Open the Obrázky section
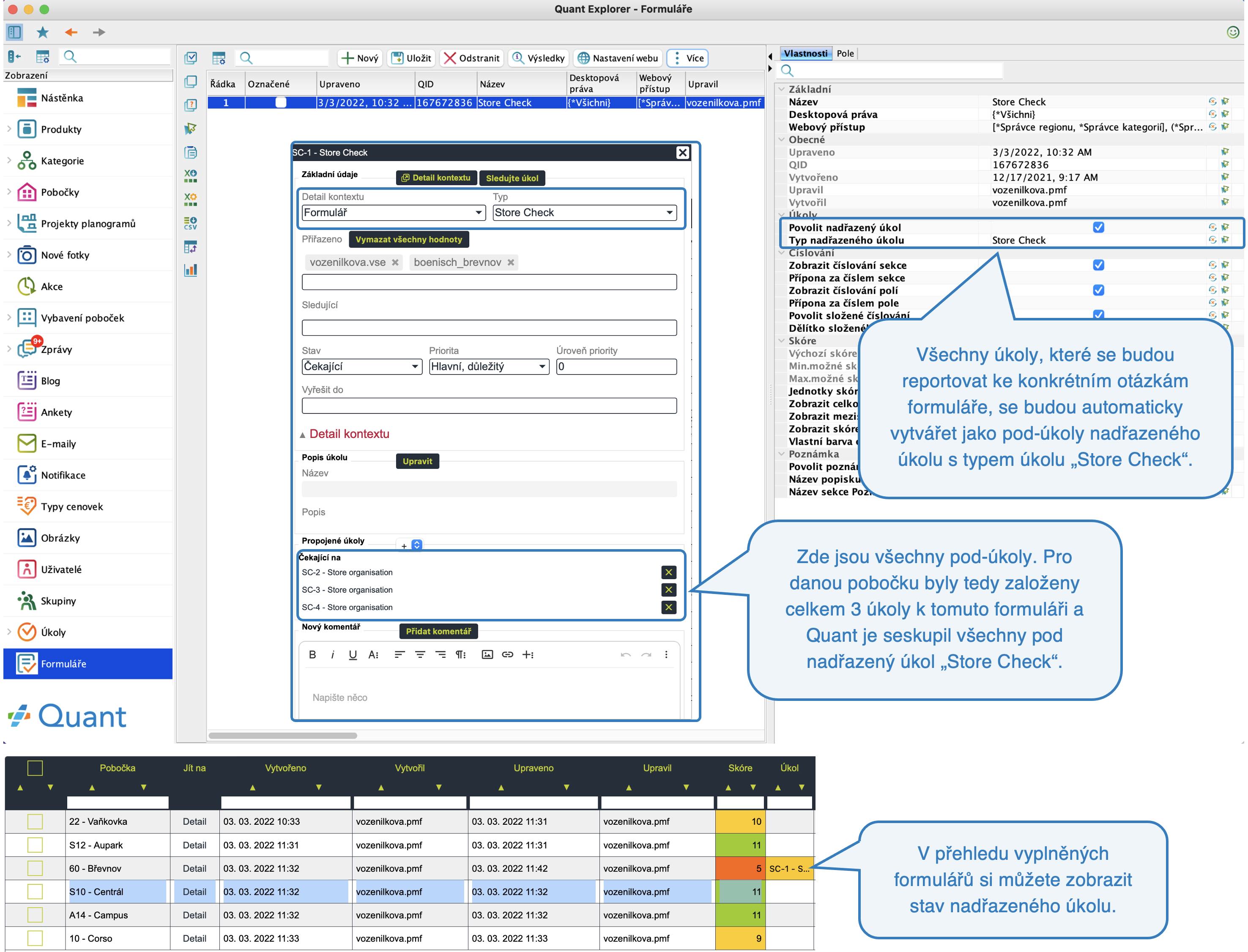 point(60,538)
